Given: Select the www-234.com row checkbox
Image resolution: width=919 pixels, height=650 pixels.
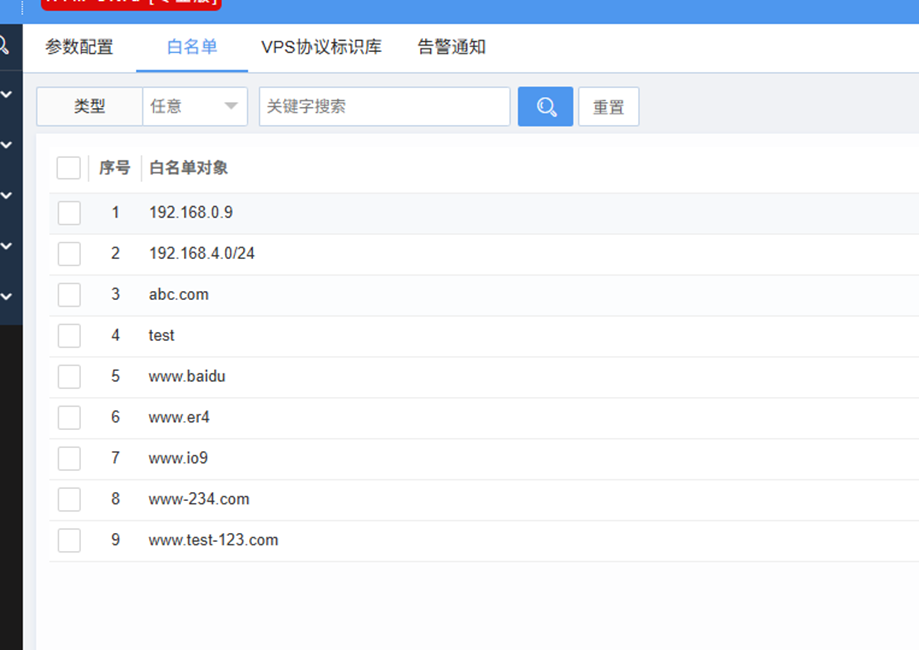Looking at the screenshot, I should click(x=69, y=499).
